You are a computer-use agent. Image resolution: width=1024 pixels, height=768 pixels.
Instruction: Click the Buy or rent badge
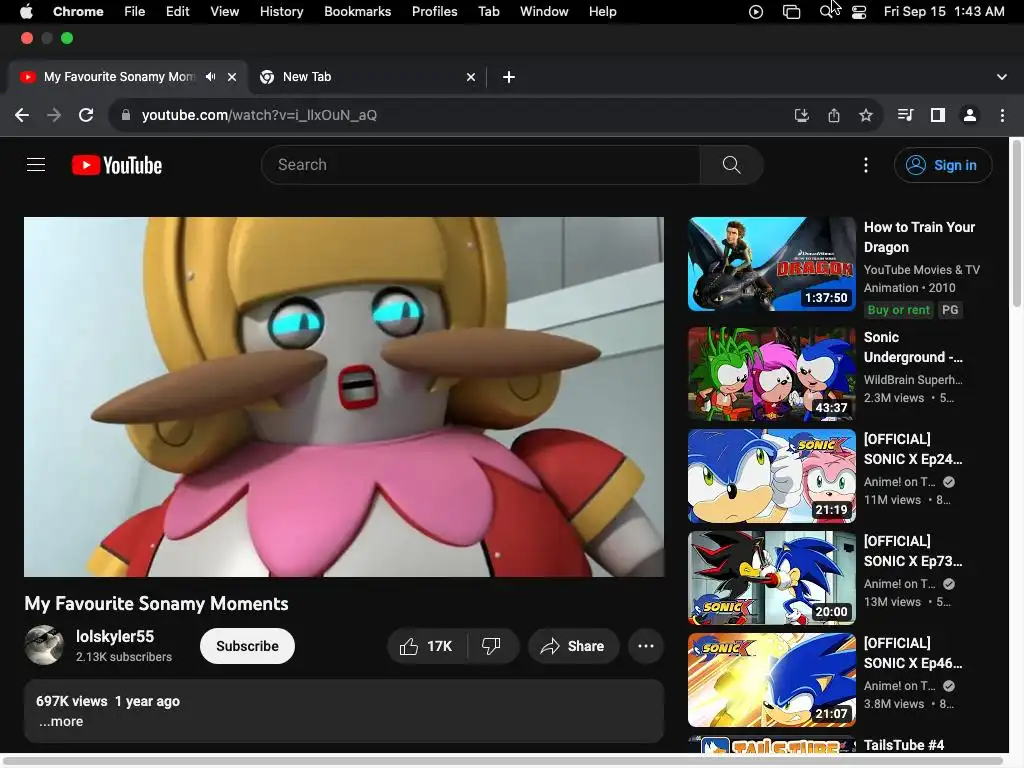pos(898,310)
